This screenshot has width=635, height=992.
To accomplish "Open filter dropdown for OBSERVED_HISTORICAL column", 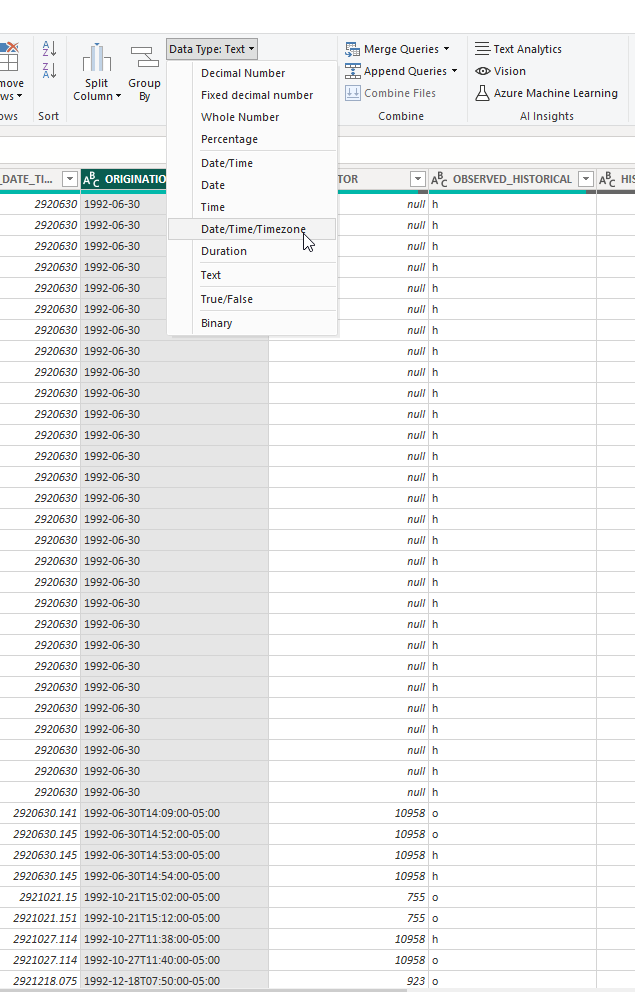I will (x=586, y=179).
